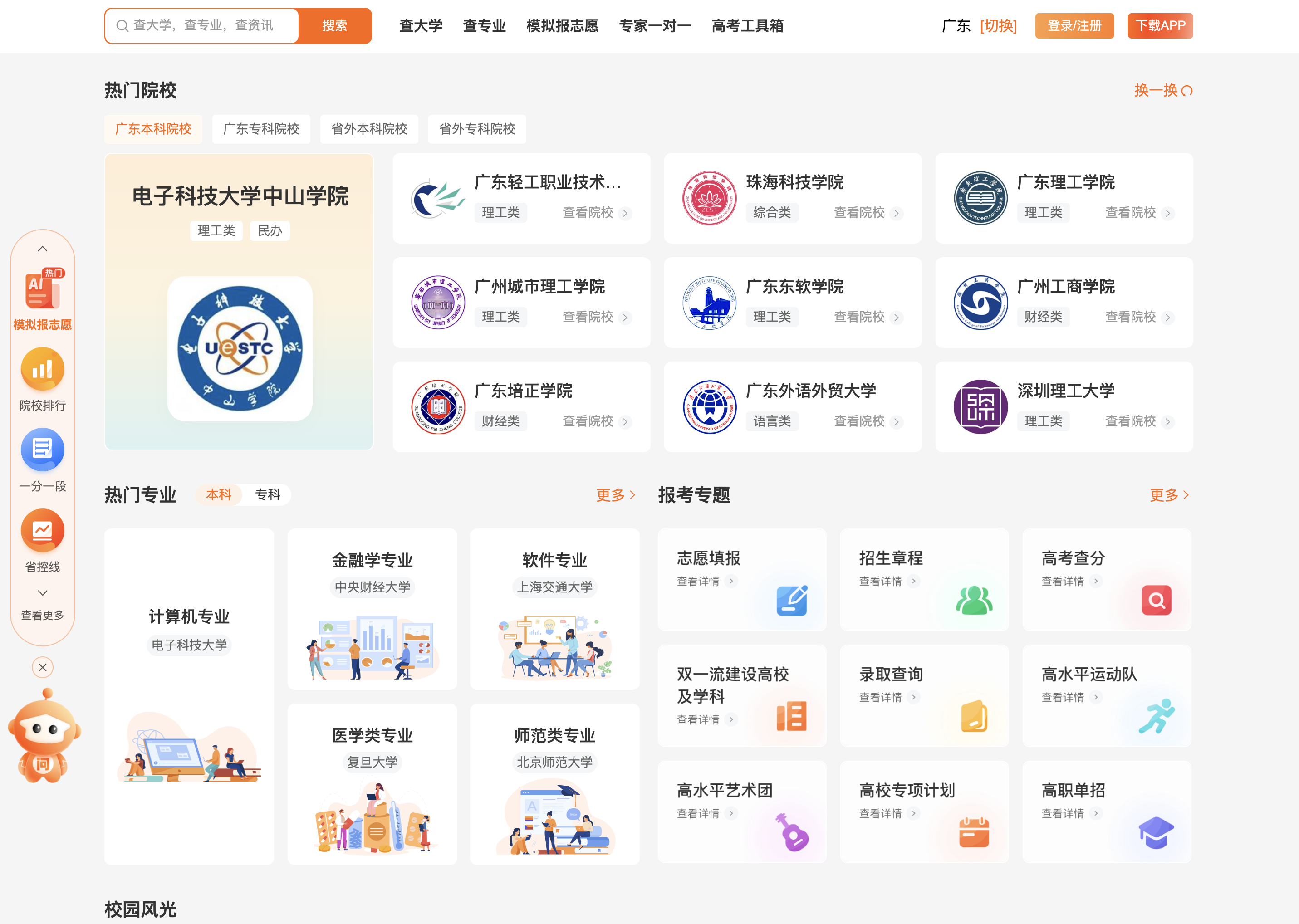Click 广州城市理工学院 school logo
Image resolution: width=1299 pixels, height=924 pixels.
(438, 303)
